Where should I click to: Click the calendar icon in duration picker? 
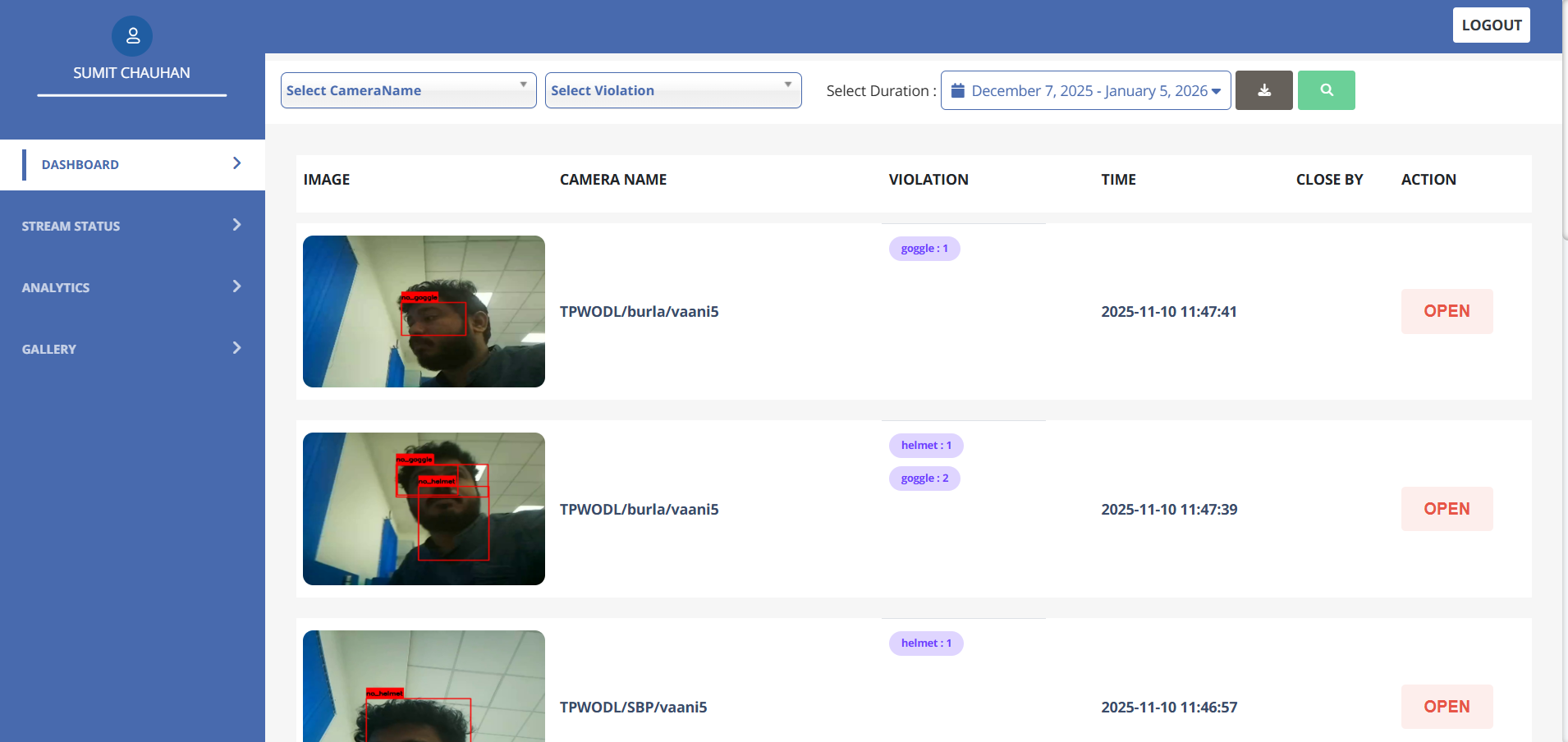click(957, 91)
